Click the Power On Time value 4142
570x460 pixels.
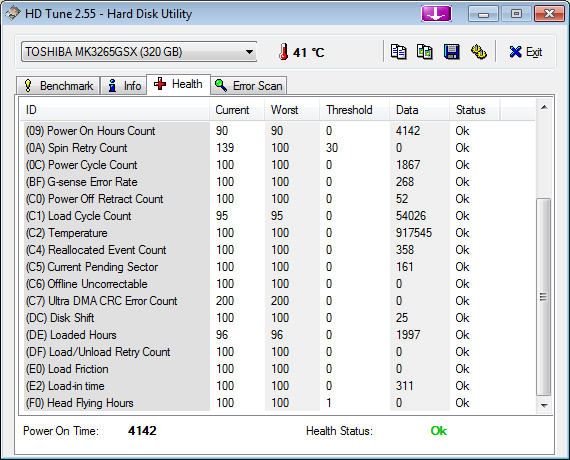click(x=142, y=431)
